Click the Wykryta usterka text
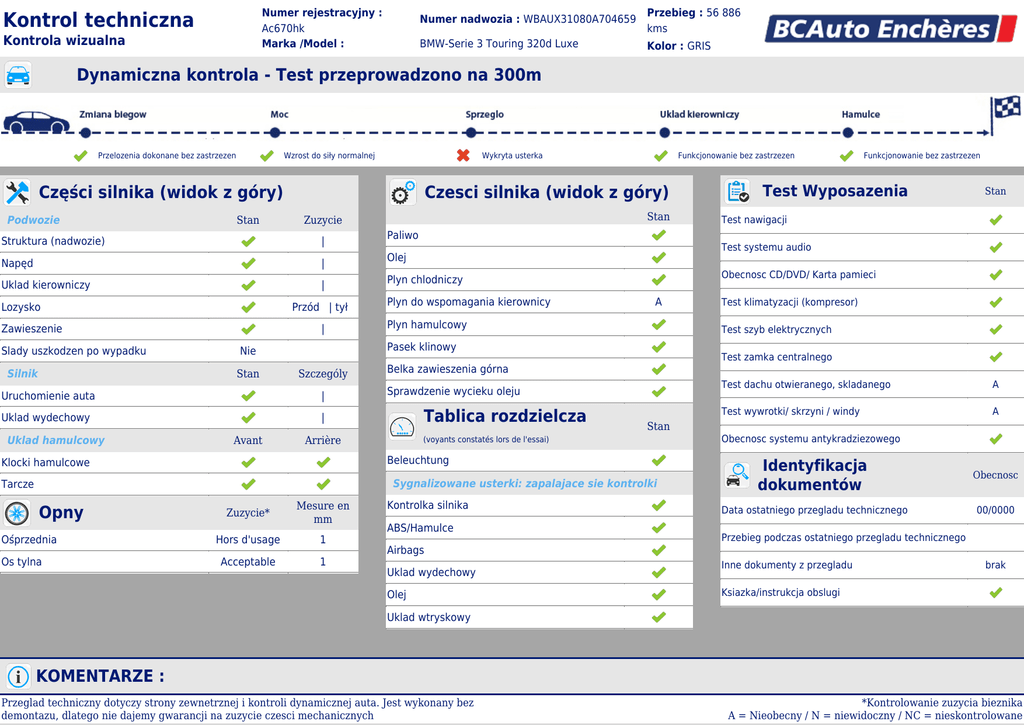 tap(512, 156)
